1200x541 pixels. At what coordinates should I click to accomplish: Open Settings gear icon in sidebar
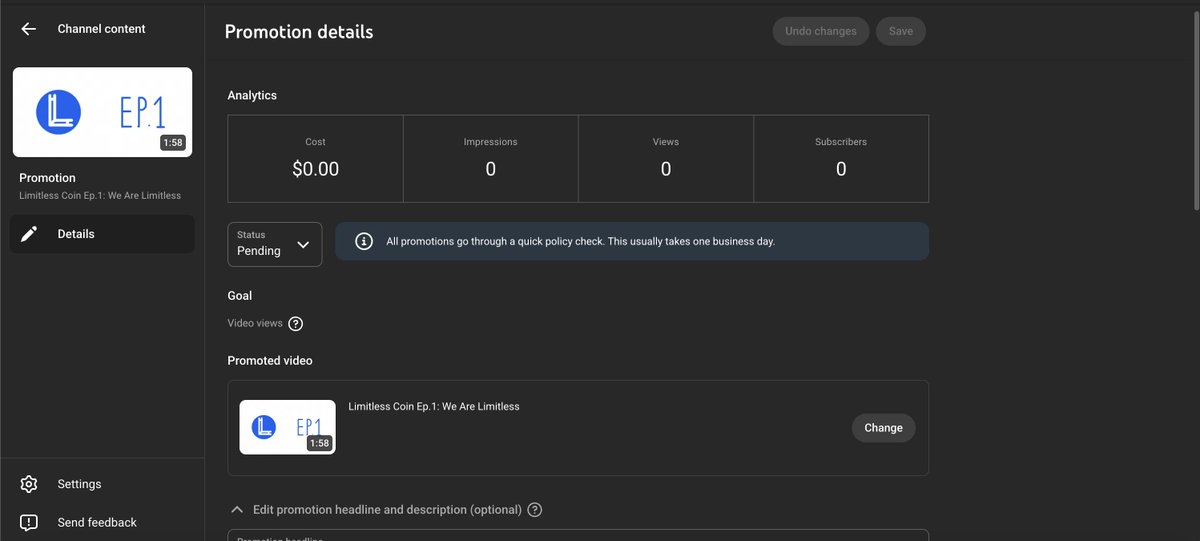click(29, 484)
